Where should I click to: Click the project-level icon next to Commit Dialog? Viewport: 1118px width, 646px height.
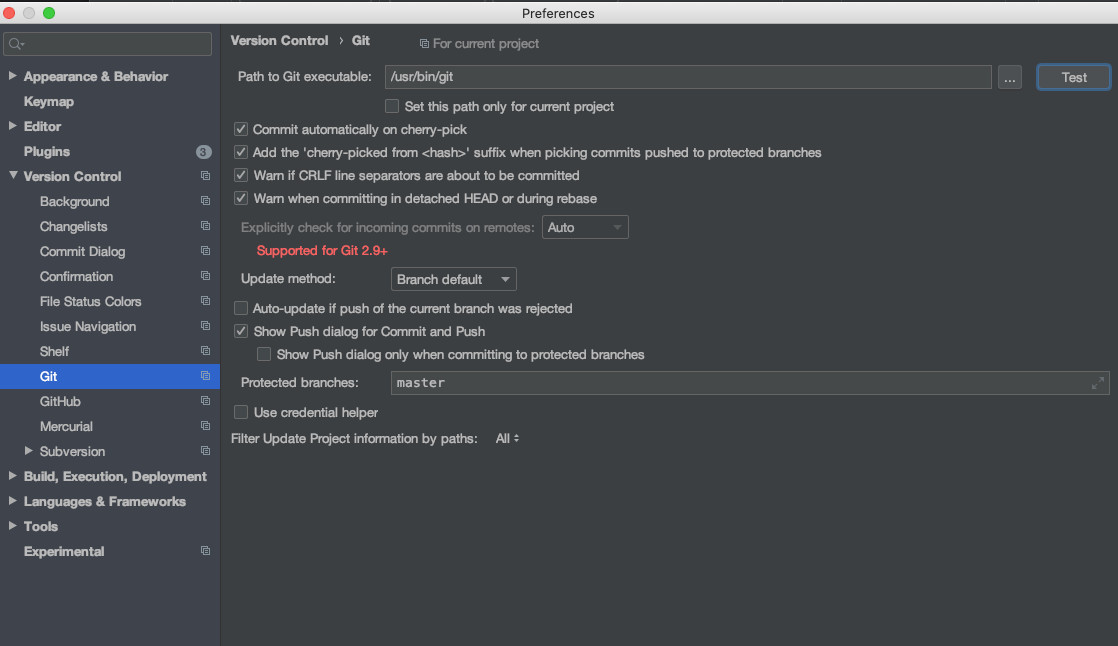pos(205,251)
